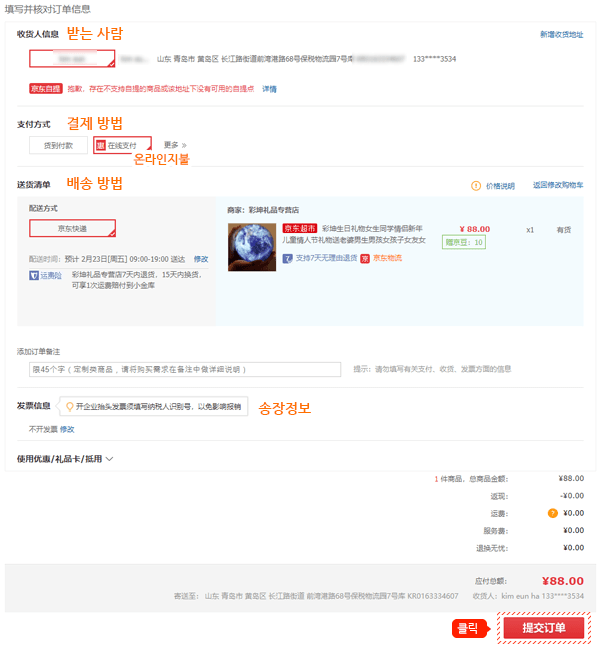The image size is (600, 653).
Task: Click the 7-day return support icon
Action: click(287, 259)
